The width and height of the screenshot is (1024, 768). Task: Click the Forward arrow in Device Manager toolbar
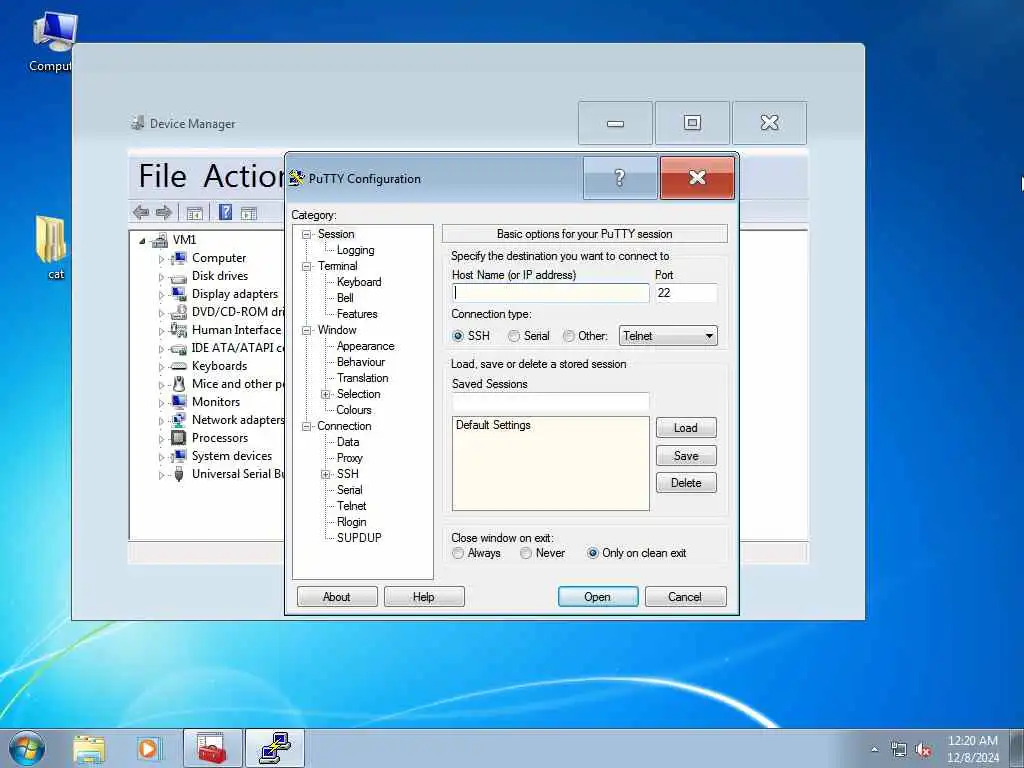click(164, 212)
